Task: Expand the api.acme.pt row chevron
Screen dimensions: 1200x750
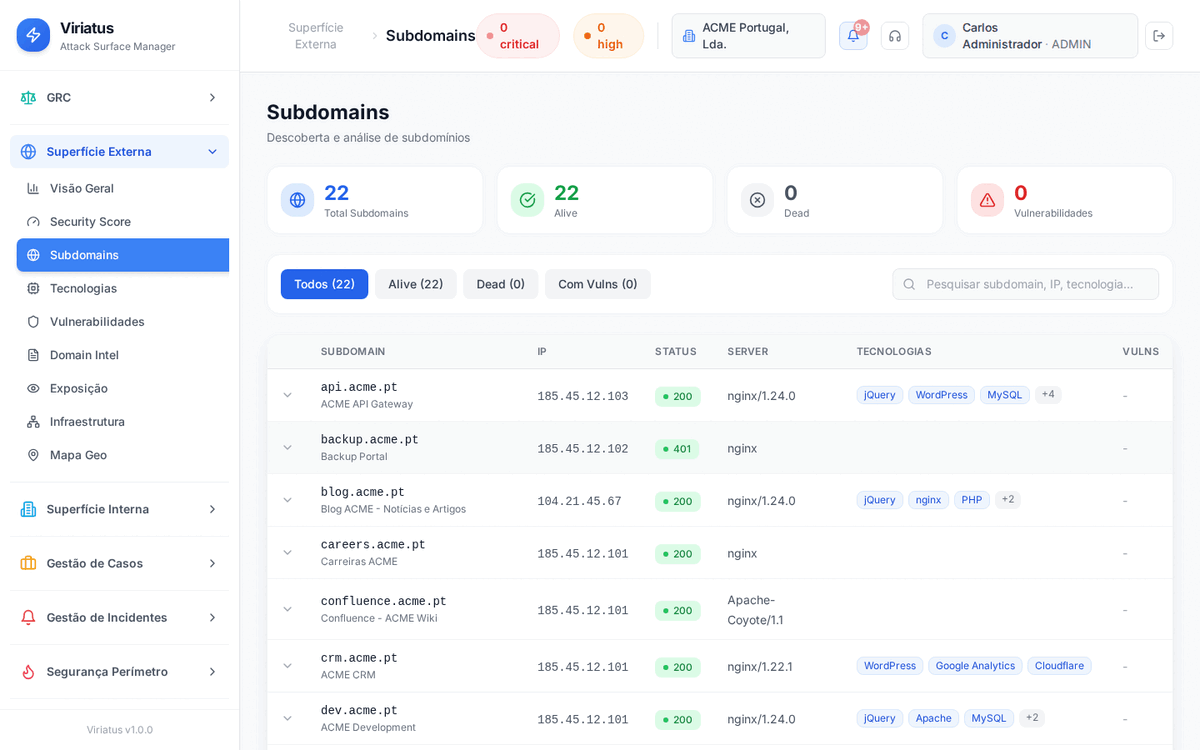Action: pos(288,395)
